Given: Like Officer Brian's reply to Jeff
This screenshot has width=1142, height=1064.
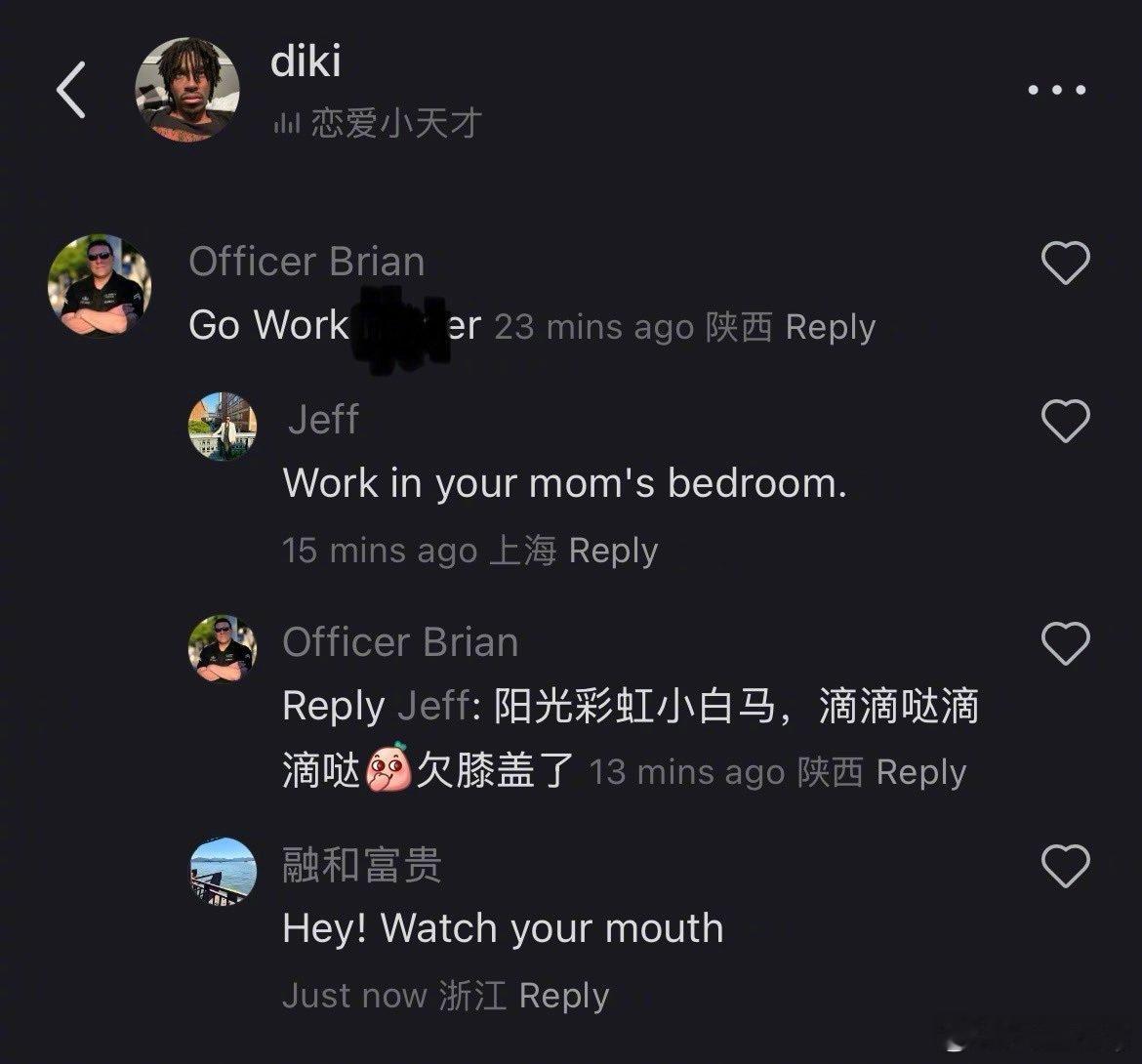Looking at the screenshot, I should coord(1066,643).
